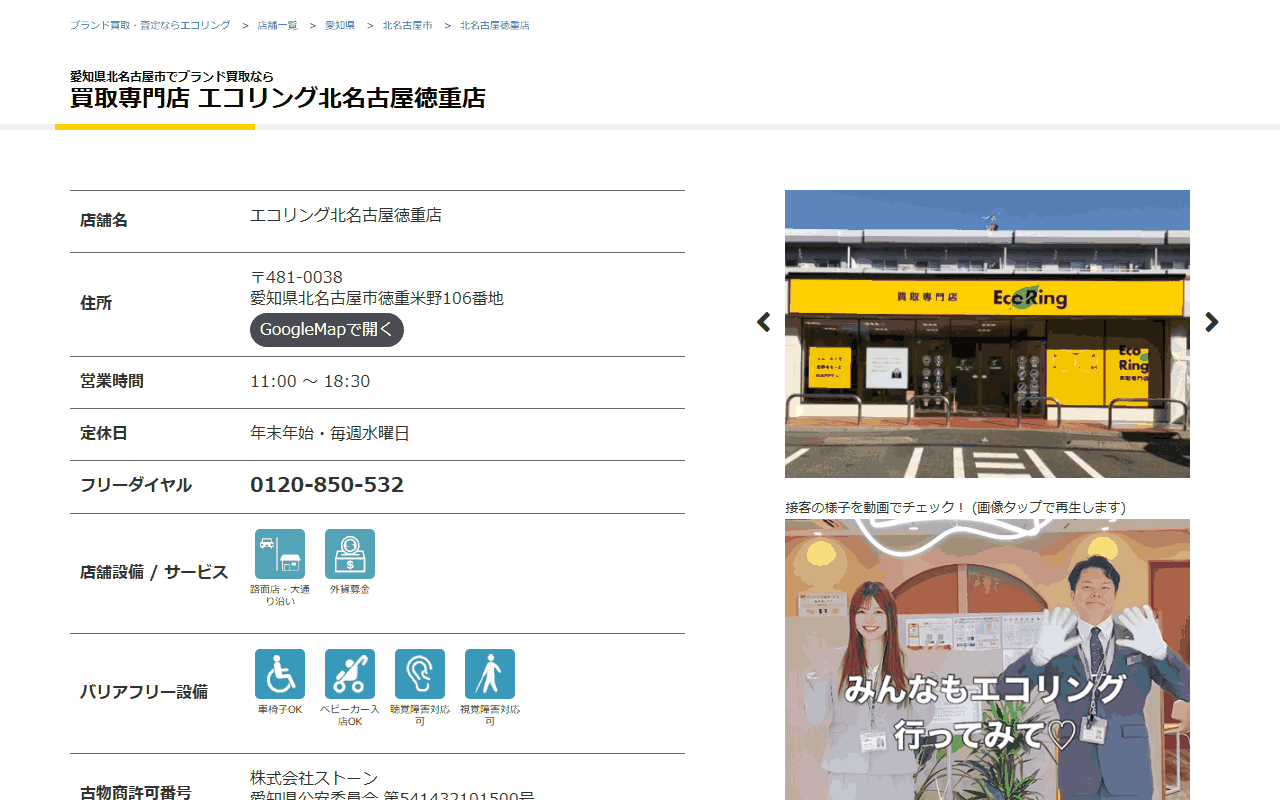Play the みんなもエコリング staff video
The width and height of the screenshot is (1280, 800).
click(987, 660)
